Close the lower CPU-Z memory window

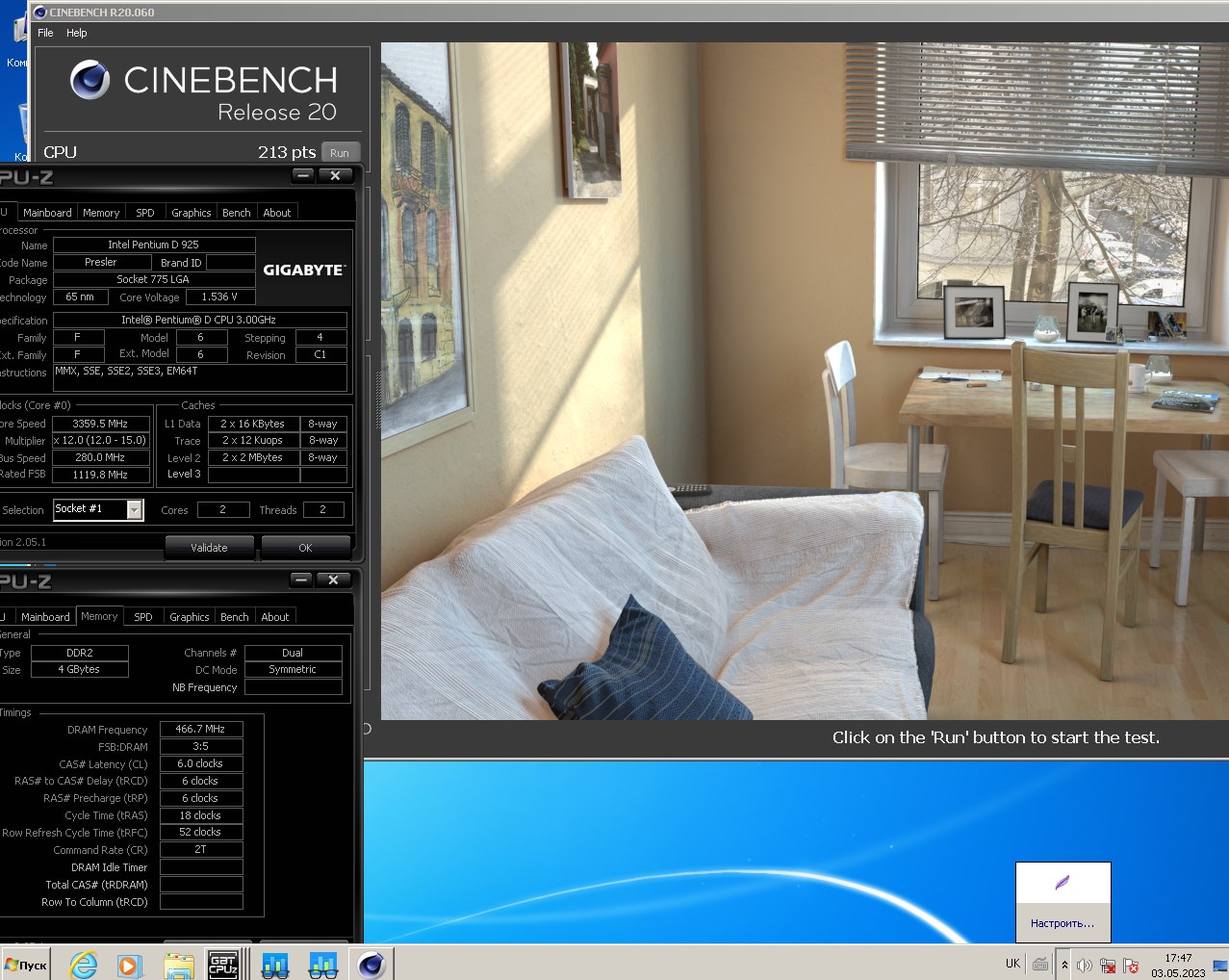[333, 580]
